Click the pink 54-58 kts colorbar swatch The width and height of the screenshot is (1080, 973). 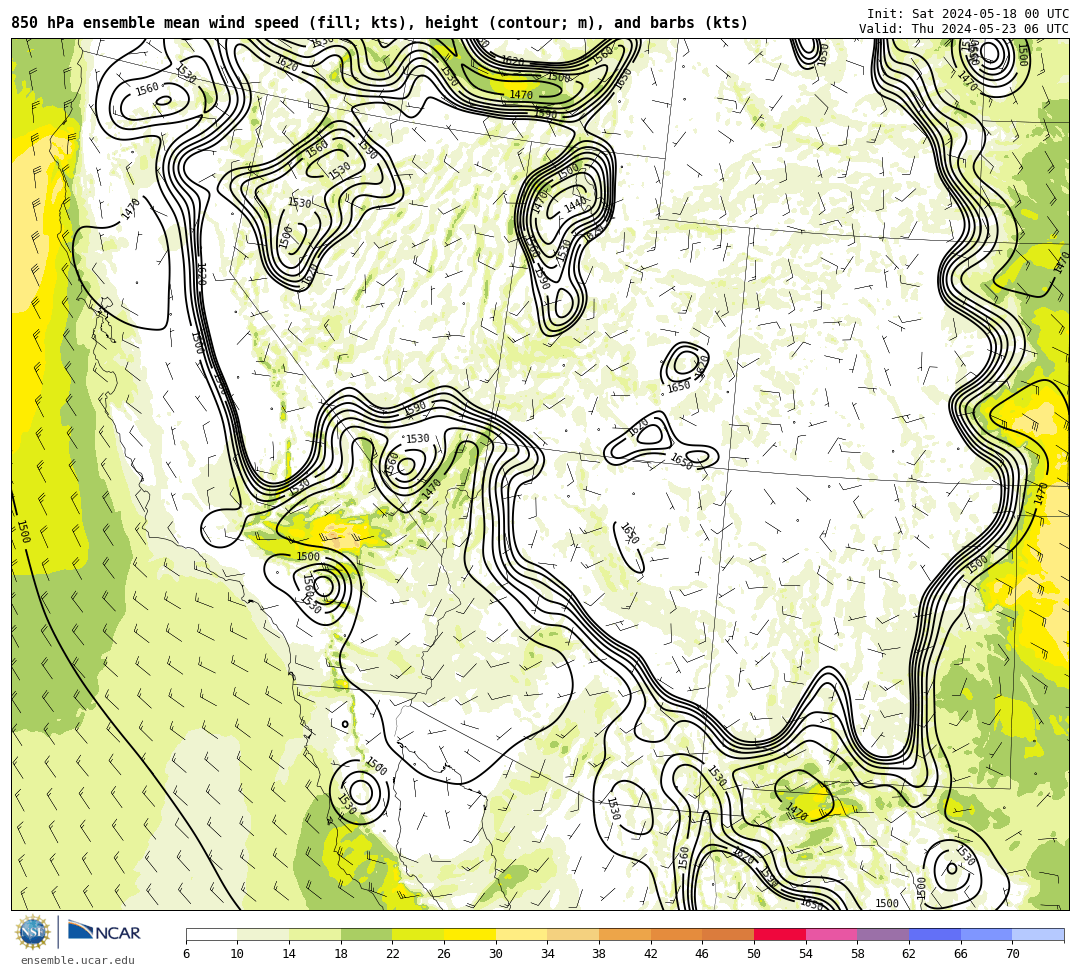(831, 934)
